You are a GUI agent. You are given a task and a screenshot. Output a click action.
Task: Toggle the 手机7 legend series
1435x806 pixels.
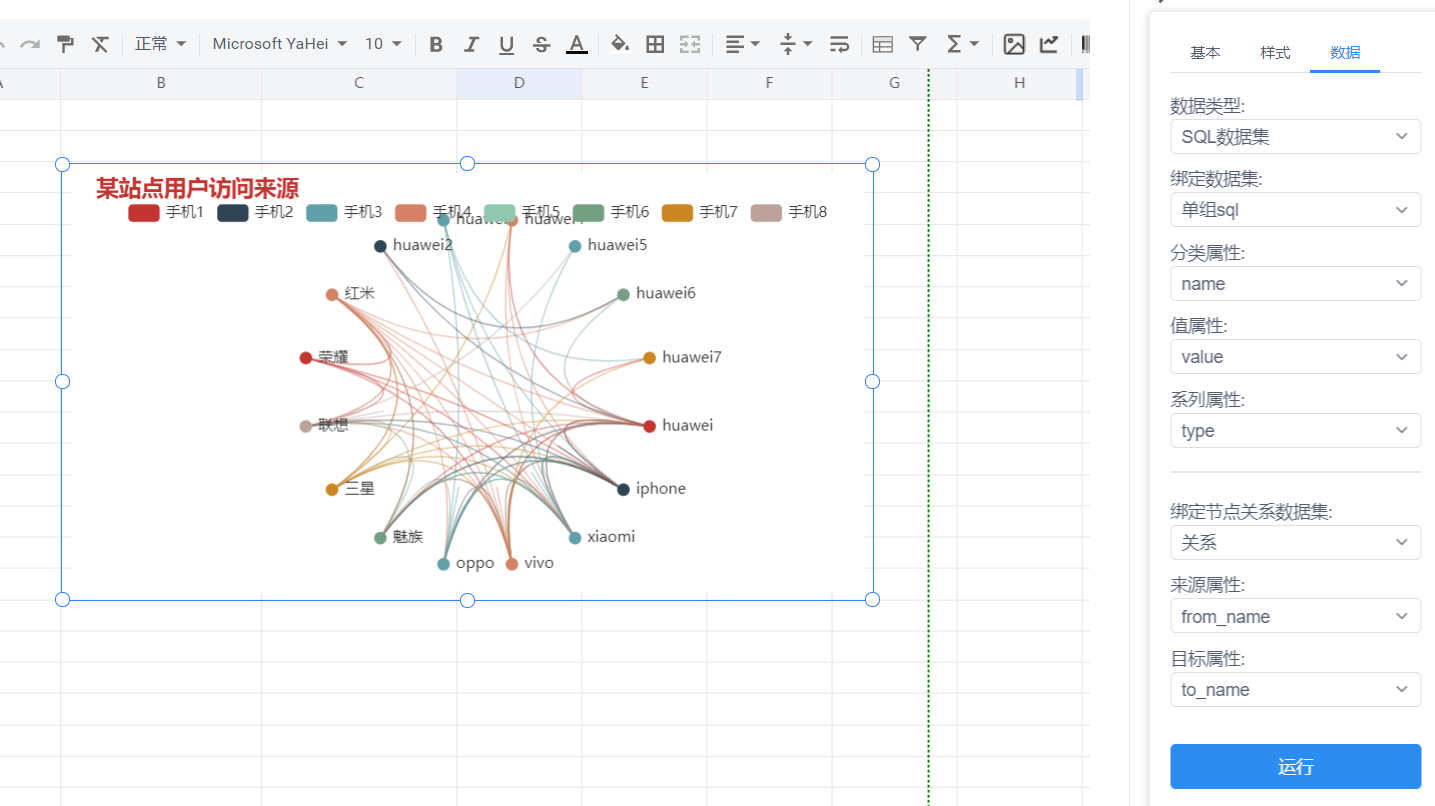700,212
